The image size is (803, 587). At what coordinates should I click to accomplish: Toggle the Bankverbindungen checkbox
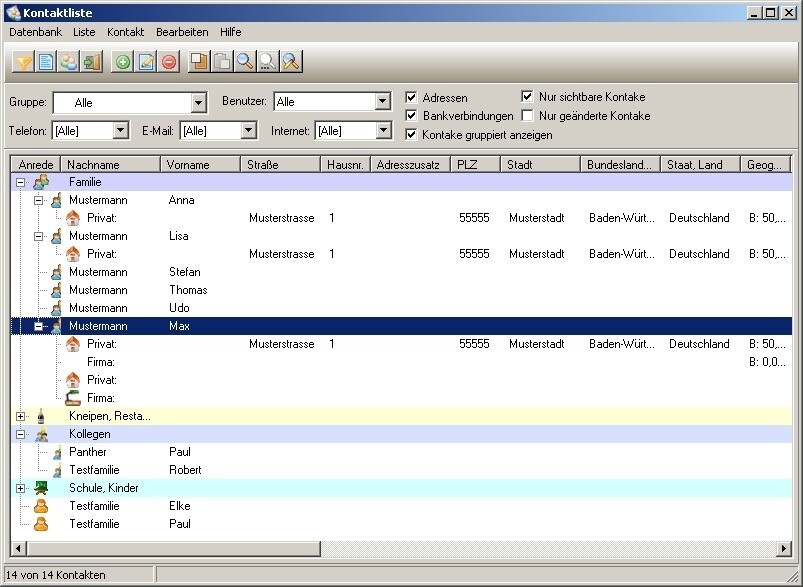click(412, 116)
